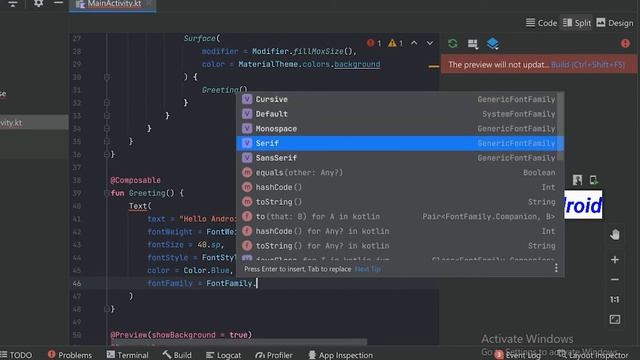Viewport: 640px width, 360px height.
Task: Zoom in the preview with plus
Action: click(615, 260)
